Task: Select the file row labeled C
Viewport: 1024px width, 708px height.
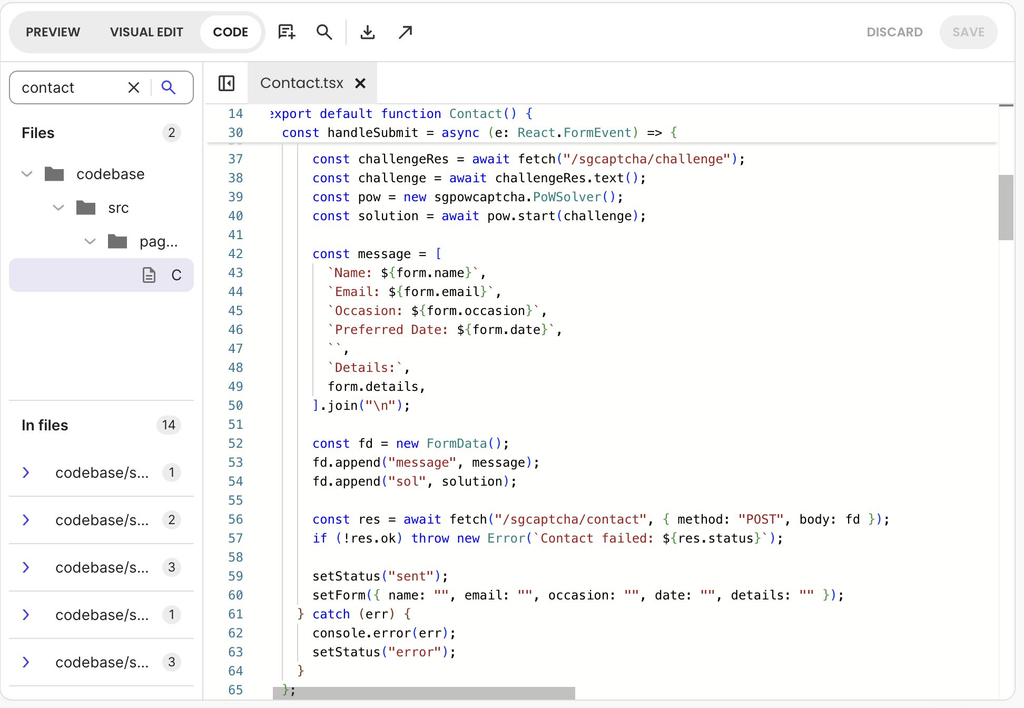Action: point(101,275)
